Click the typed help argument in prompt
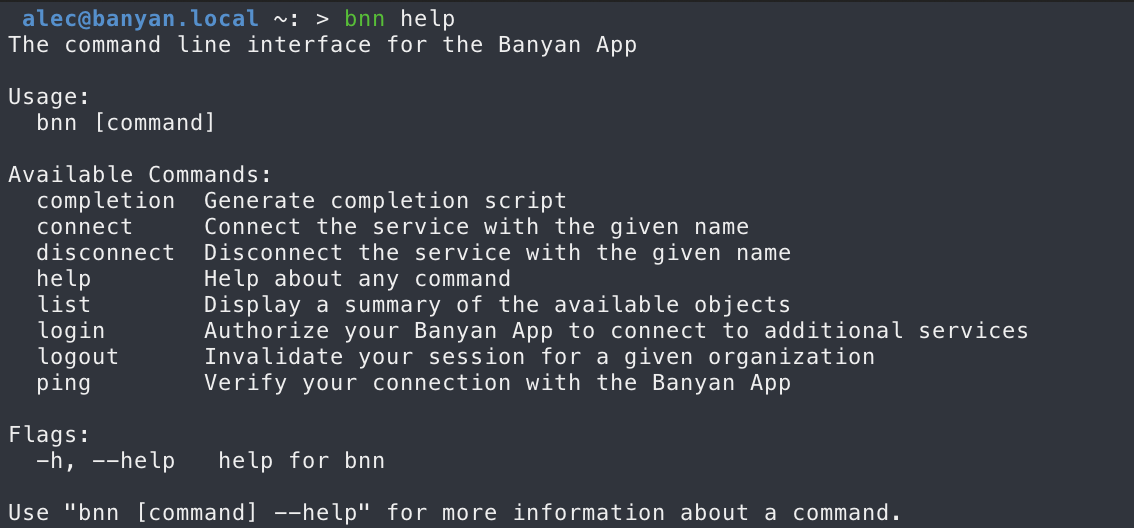Image resolution: width=1134 pixels, height=528 pixels. (427, 19)
